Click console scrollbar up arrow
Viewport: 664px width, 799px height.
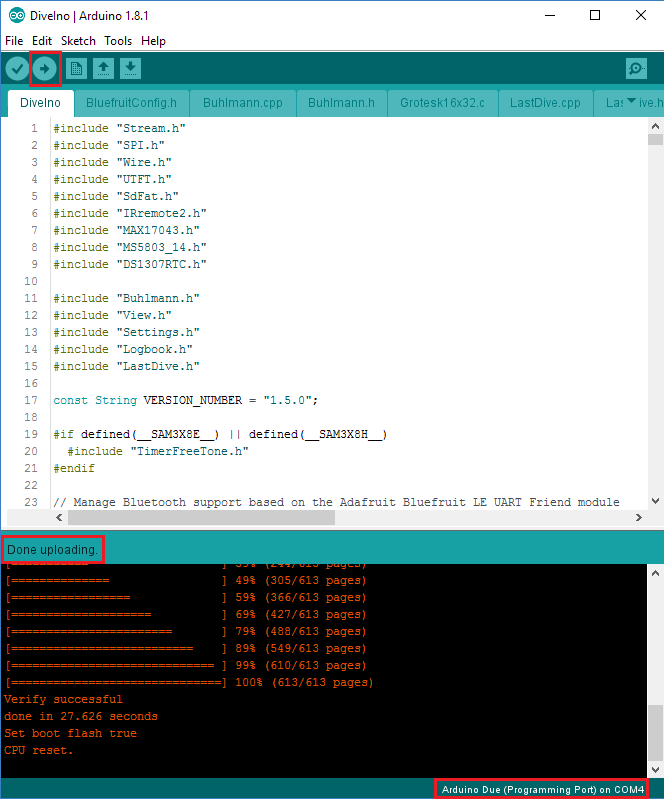[x=655, y=573]
